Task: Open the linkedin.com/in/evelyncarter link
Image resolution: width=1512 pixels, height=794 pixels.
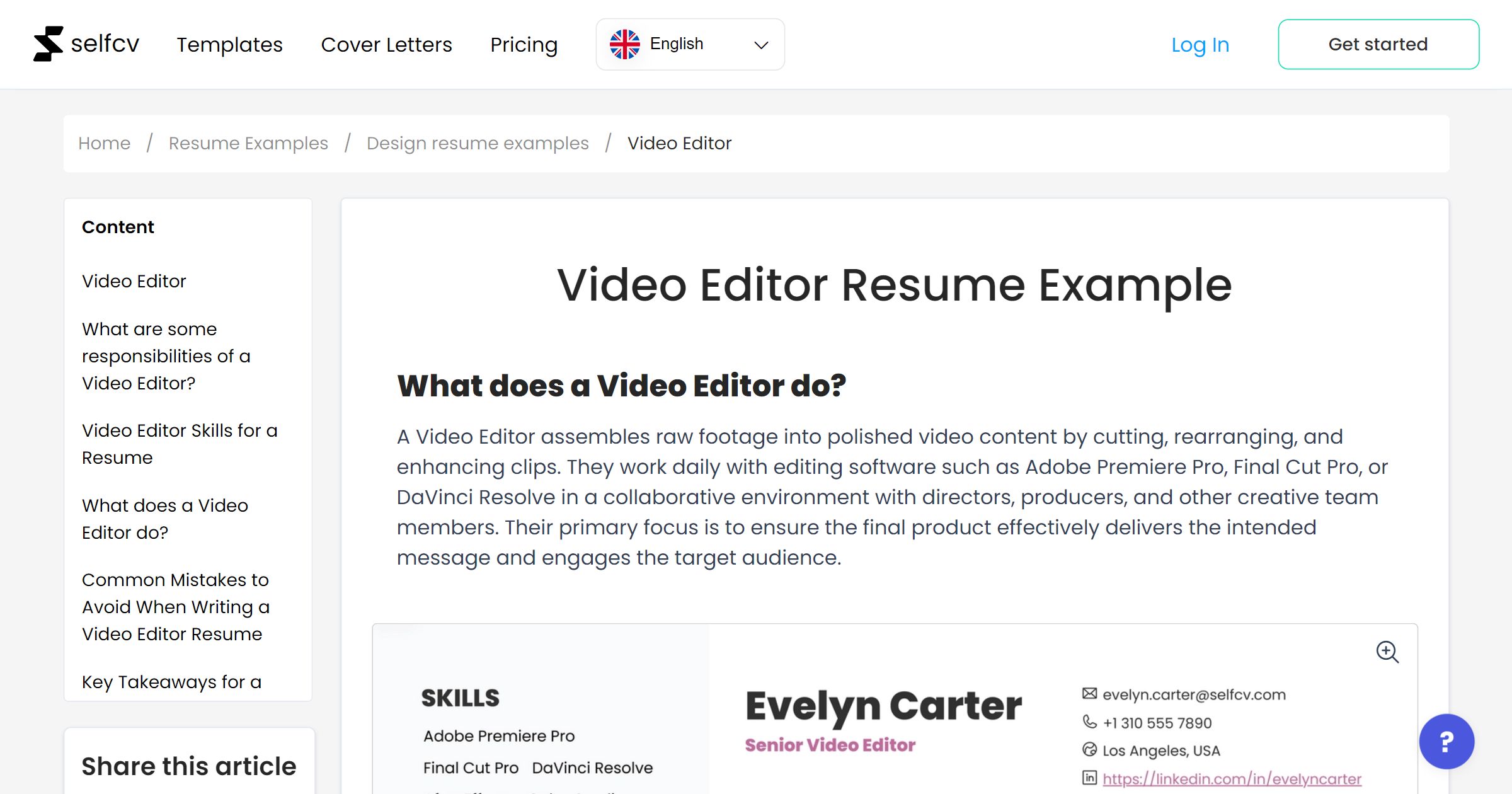Action: (1232, 779)
